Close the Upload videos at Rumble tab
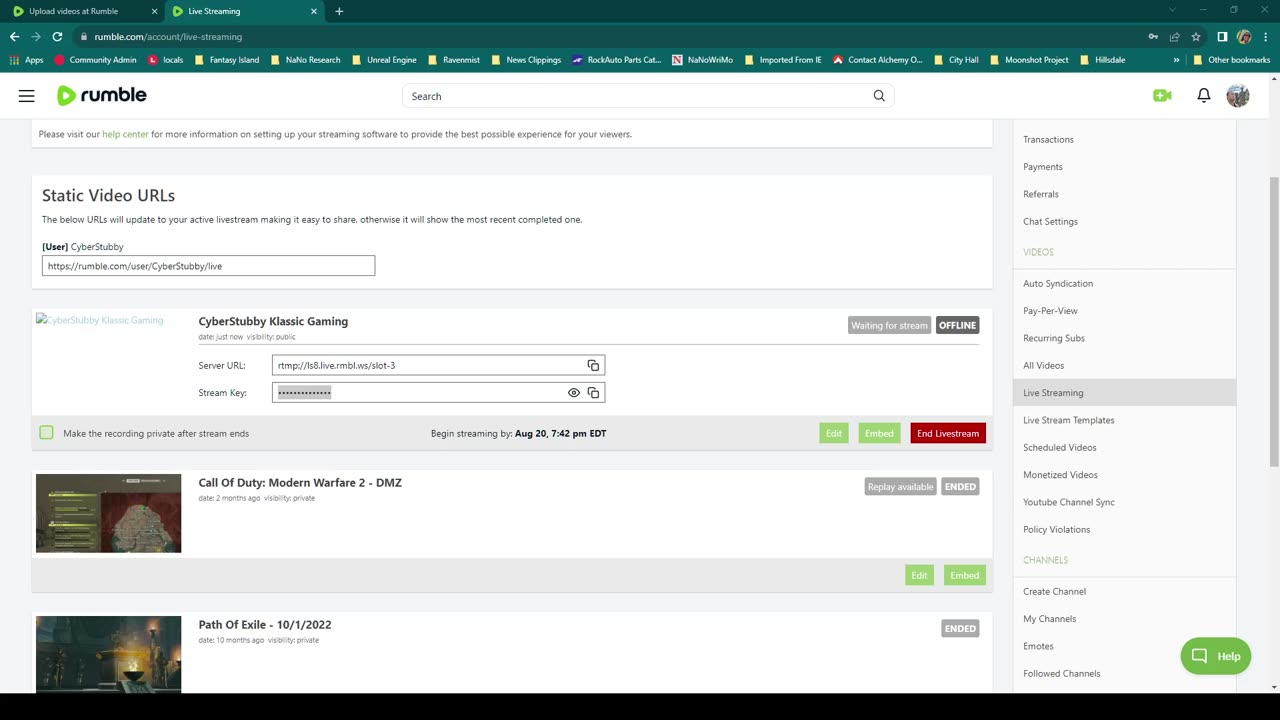Viewport: 1280px width, 720px height. coord(154,11)
